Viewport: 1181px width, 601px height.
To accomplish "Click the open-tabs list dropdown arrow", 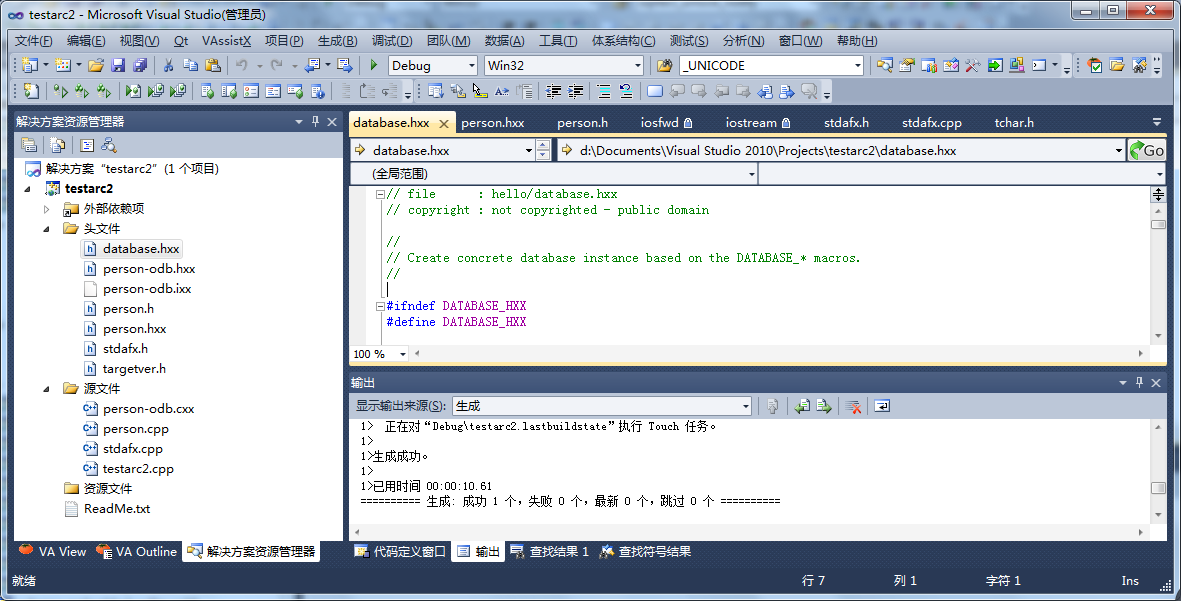I will 1157,122.
